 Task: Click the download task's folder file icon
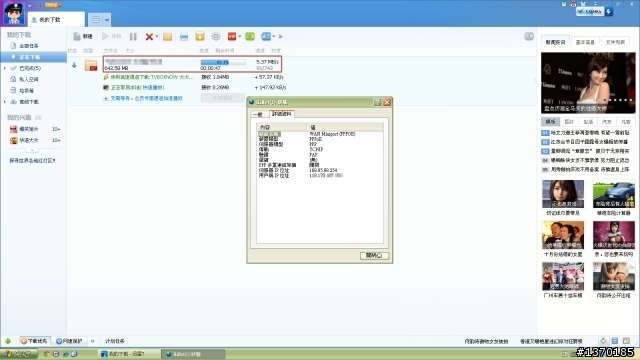(x=91, y=65)
